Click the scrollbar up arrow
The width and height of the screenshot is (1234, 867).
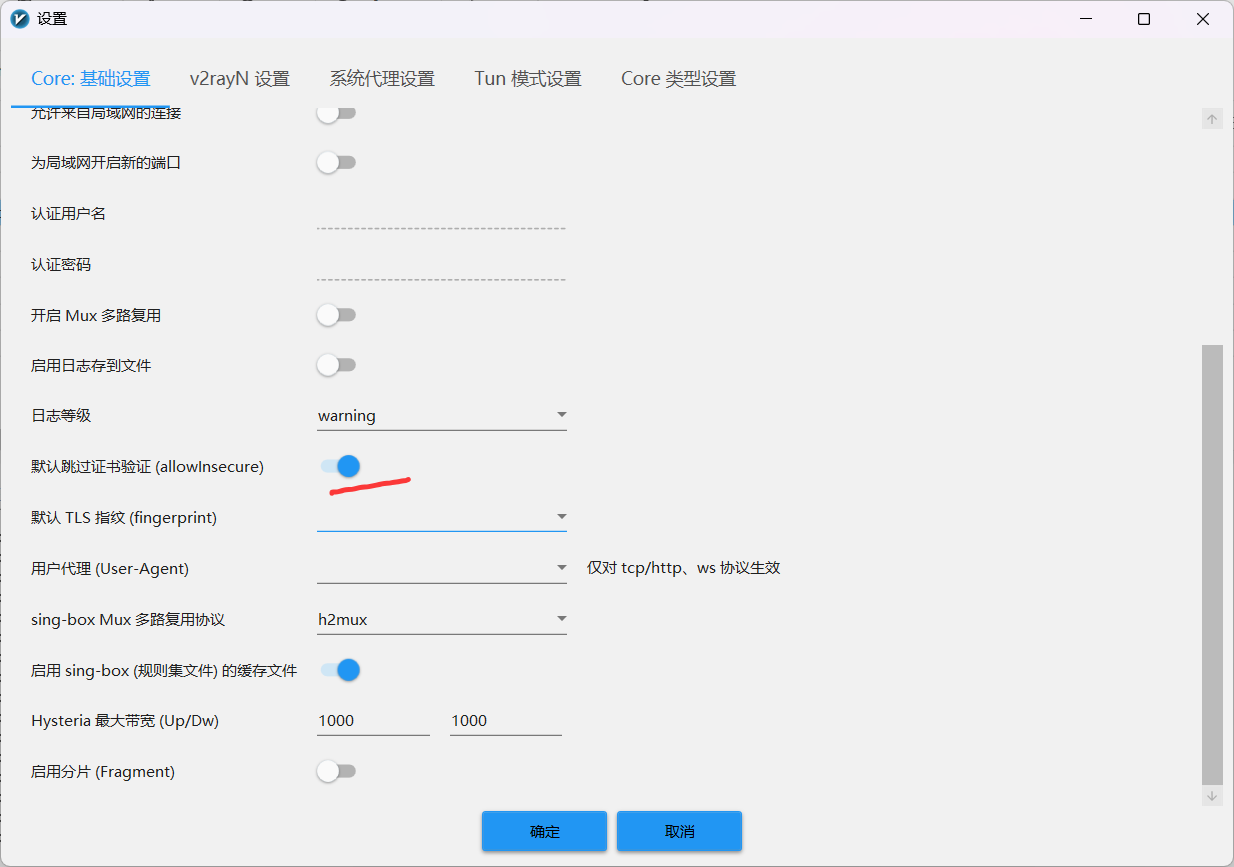point(1212,119)
